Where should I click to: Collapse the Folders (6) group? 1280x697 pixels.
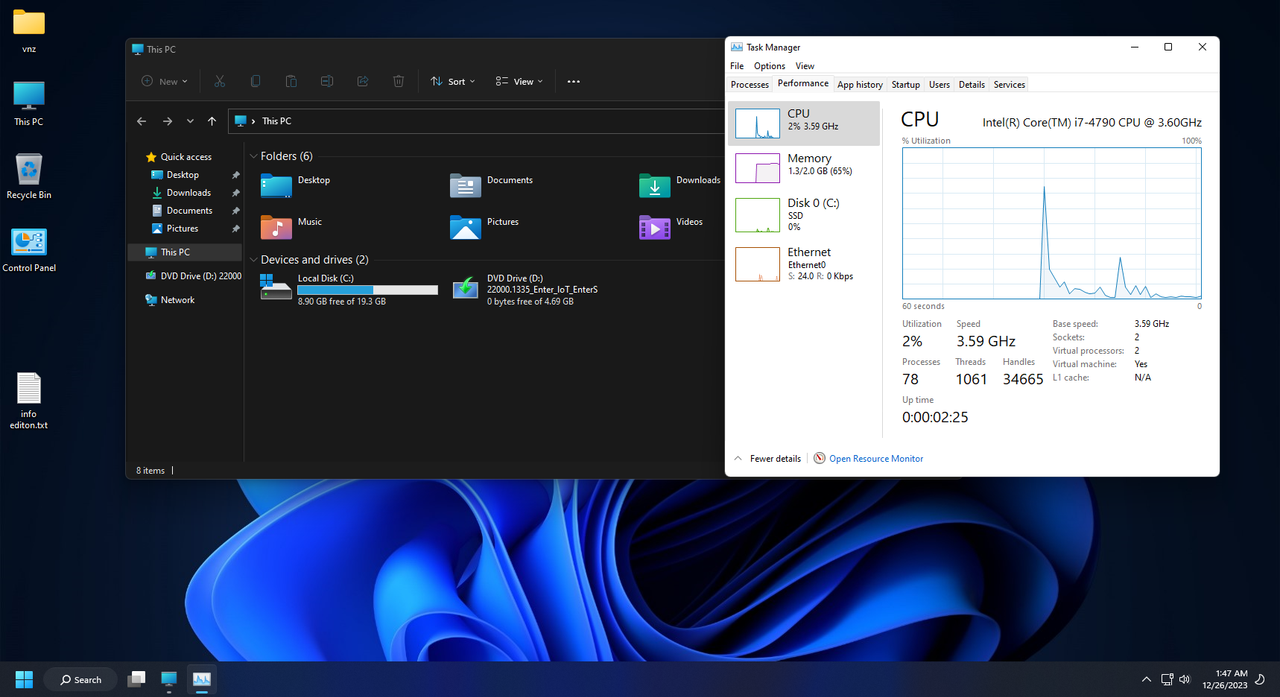click(252, 156)
